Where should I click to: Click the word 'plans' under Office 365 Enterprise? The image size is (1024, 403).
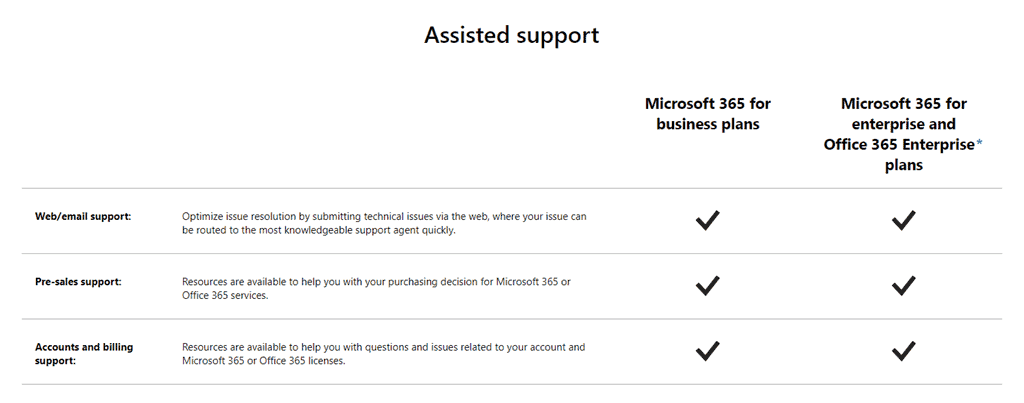[x=904, y=166]
